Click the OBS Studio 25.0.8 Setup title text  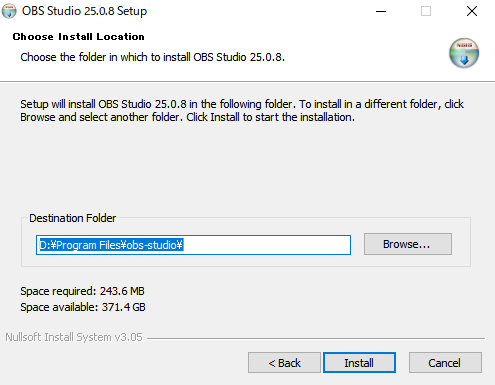point(84,11)
